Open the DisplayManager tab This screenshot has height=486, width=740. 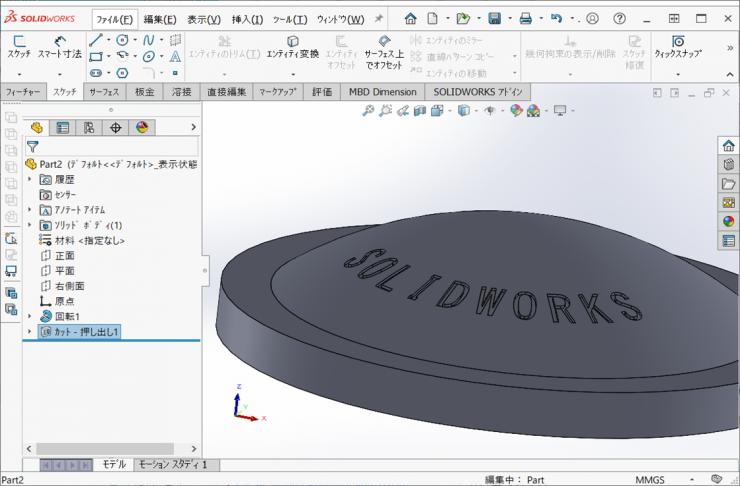point(142,127)
